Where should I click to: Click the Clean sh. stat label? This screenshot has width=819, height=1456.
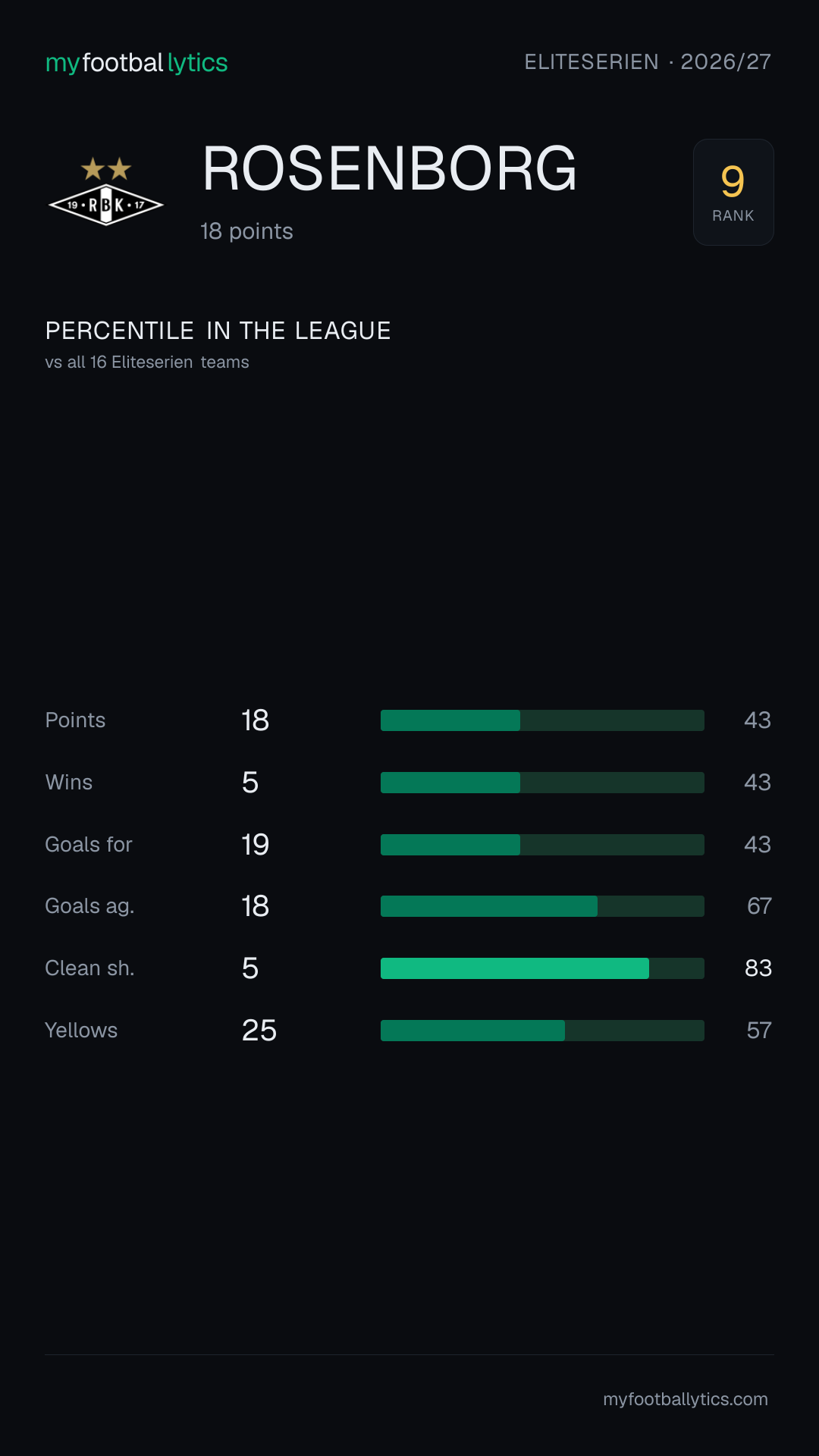coord(89,968)
